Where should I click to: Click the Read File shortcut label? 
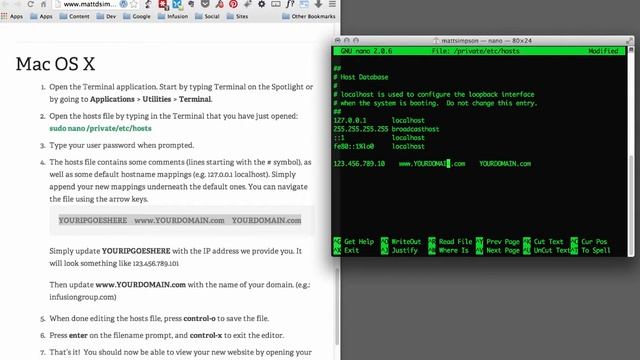click(455, 242)
